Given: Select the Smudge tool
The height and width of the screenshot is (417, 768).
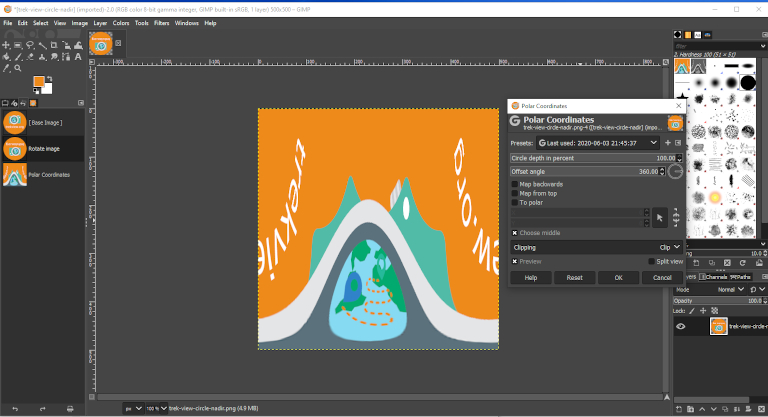Looking at the screenshot, I should click(54, 57).
